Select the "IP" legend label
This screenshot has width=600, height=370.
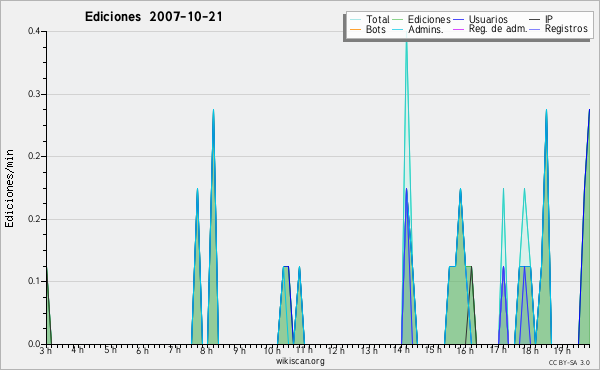click(x=549, y=19)
